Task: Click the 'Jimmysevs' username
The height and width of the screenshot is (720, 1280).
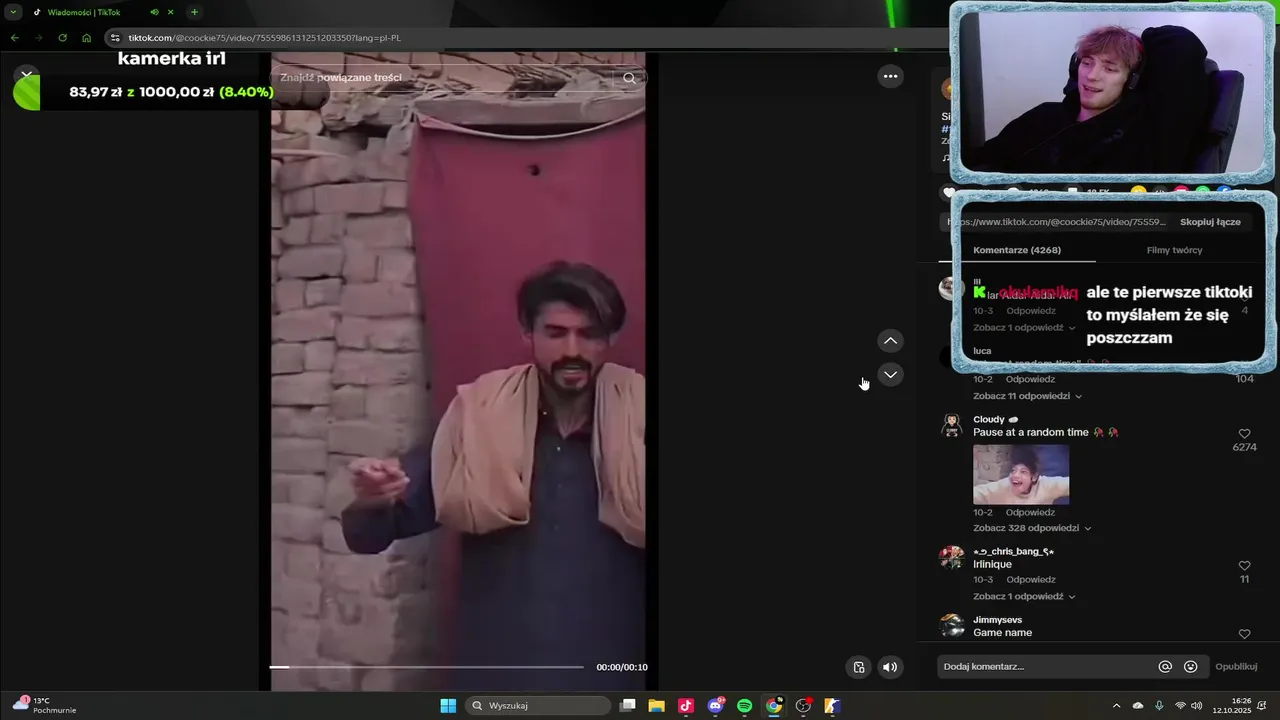Action: 997,620
